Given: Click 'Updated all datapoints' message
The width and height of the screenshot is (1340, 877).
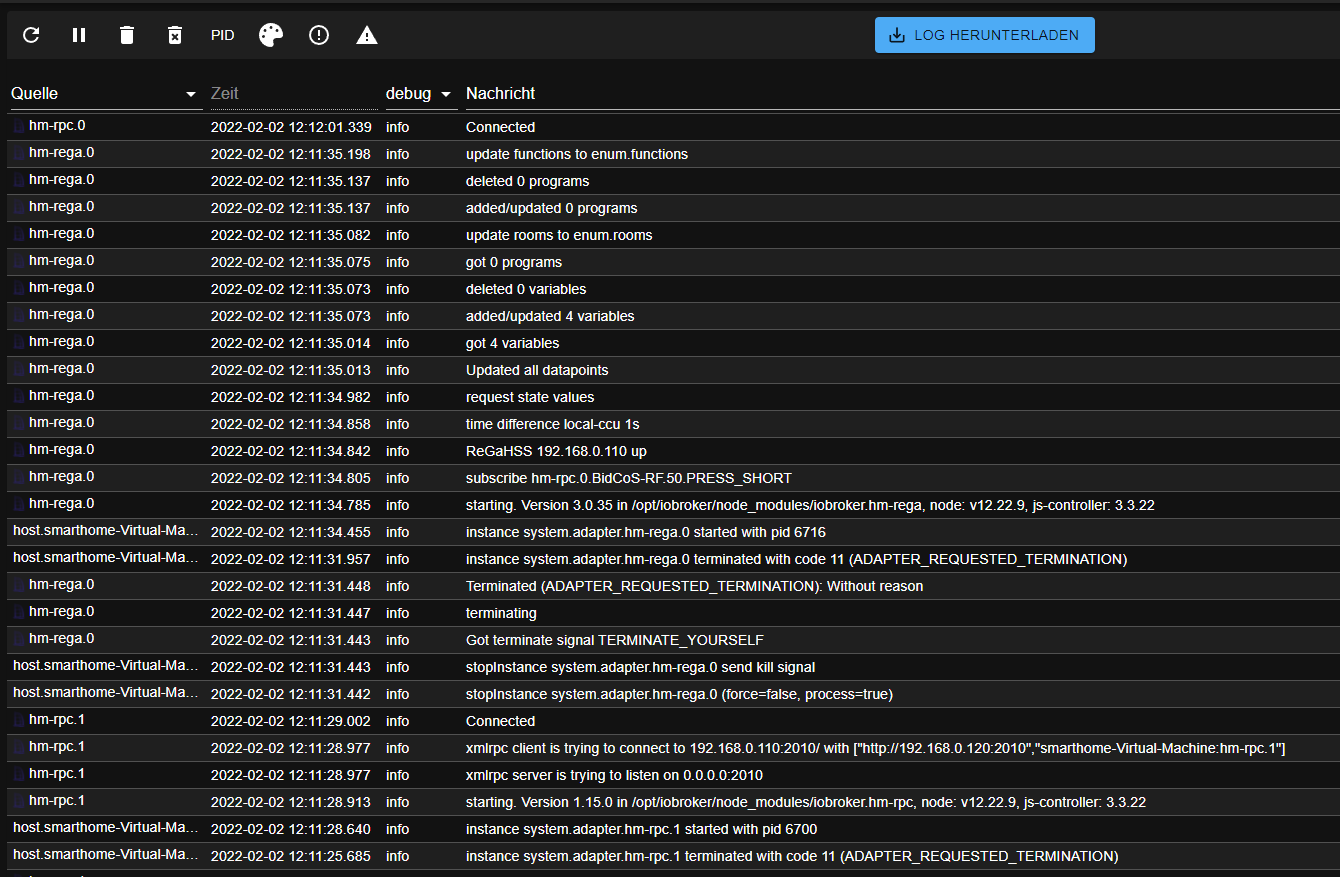Looking at the screenshot, I should [x=537, y=370].
